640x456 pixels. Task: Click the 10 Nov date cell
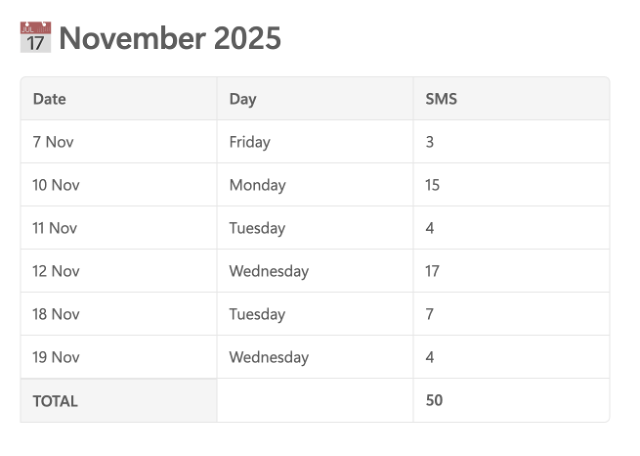(119, 185)
